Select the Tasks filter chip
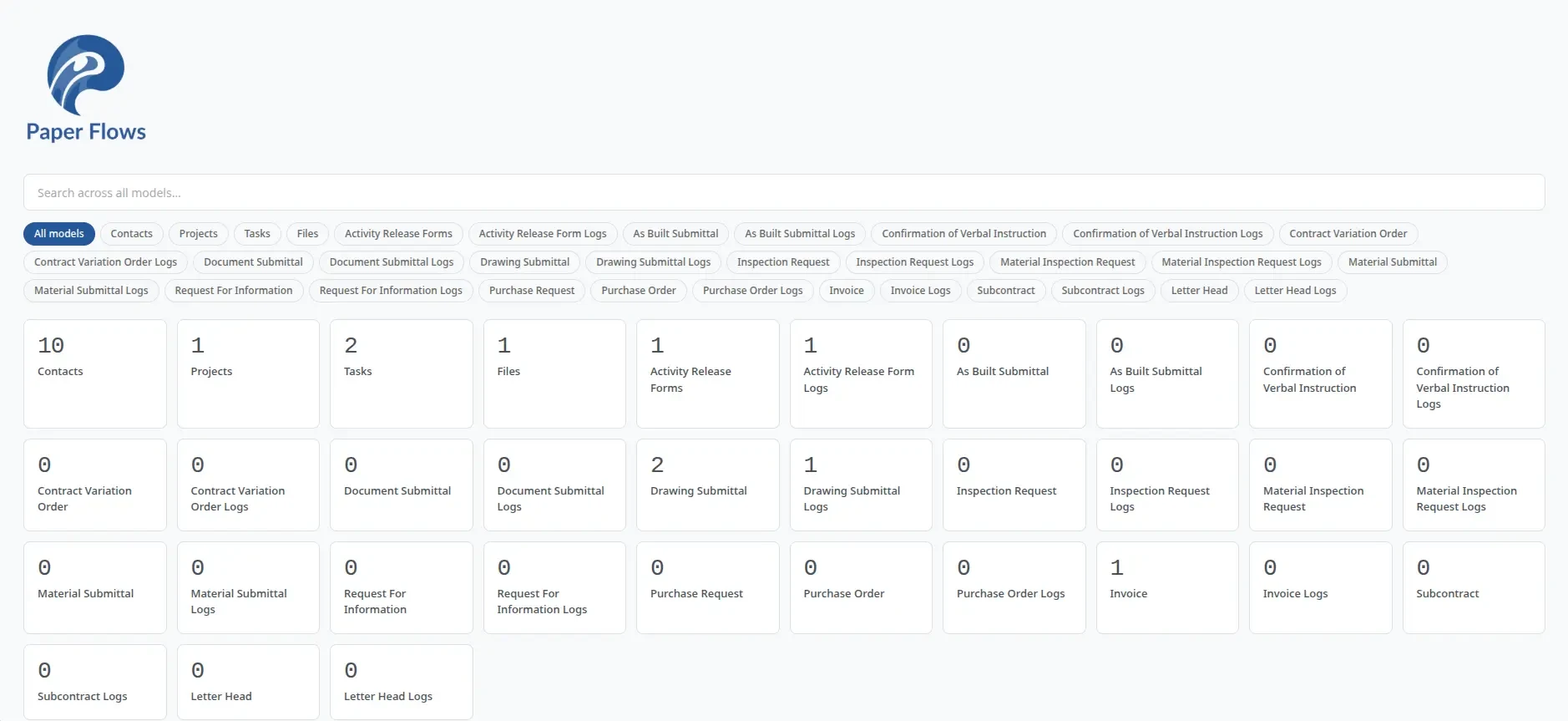The image size is (1568, 721). point(257,234)
